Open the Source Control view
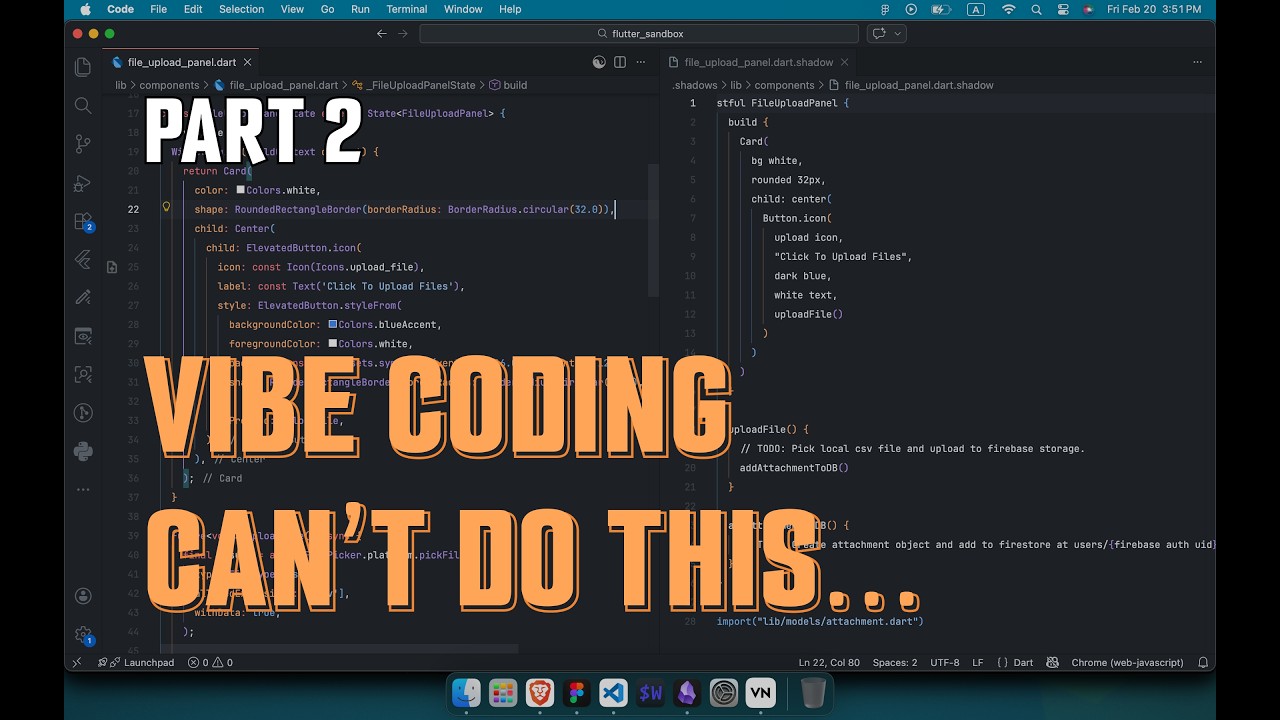This screenshot has width=1280, height=720. coord(83,144)
